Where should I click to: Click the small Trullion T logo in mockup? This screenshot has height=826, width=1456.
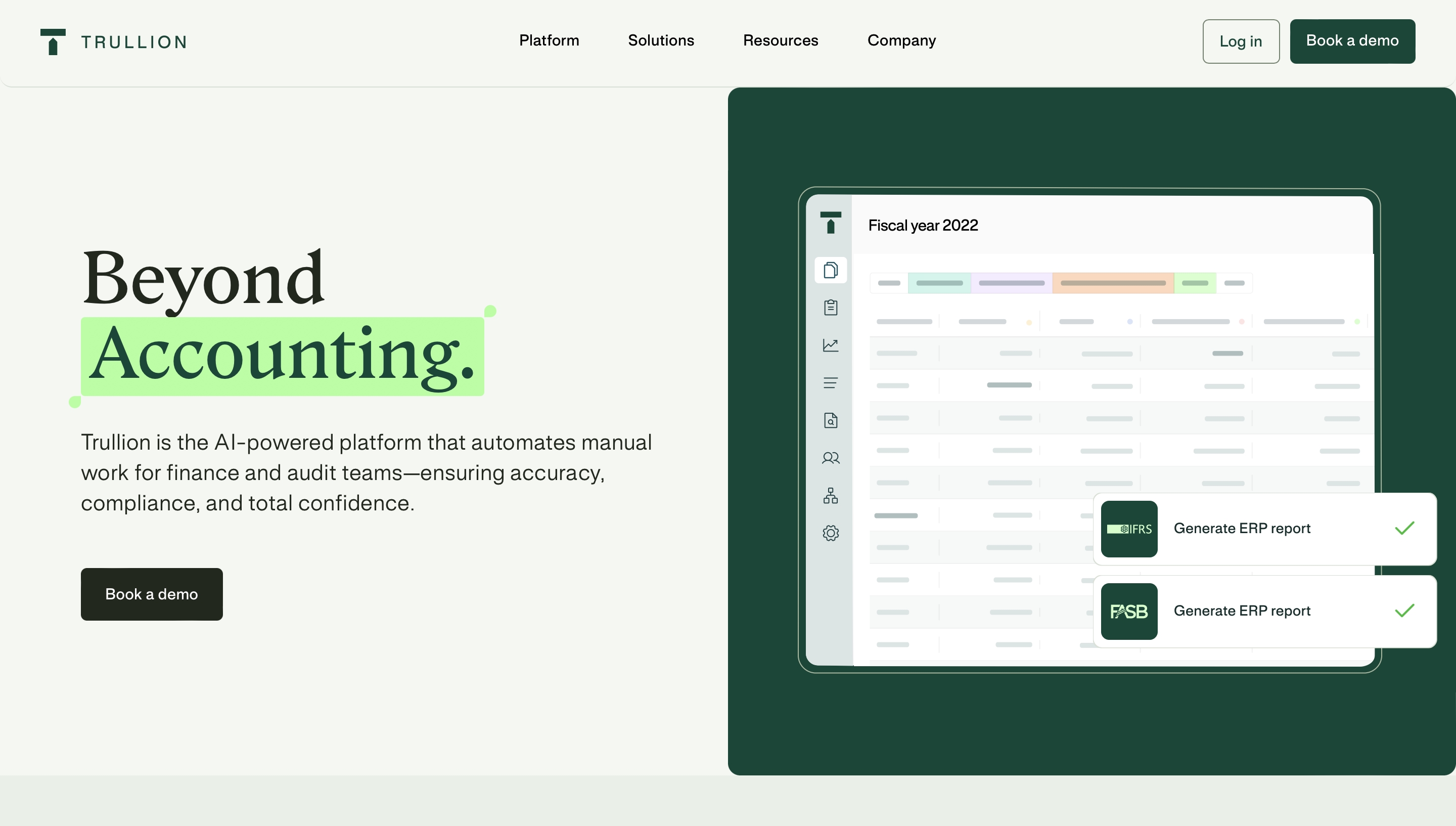point(831,223)
